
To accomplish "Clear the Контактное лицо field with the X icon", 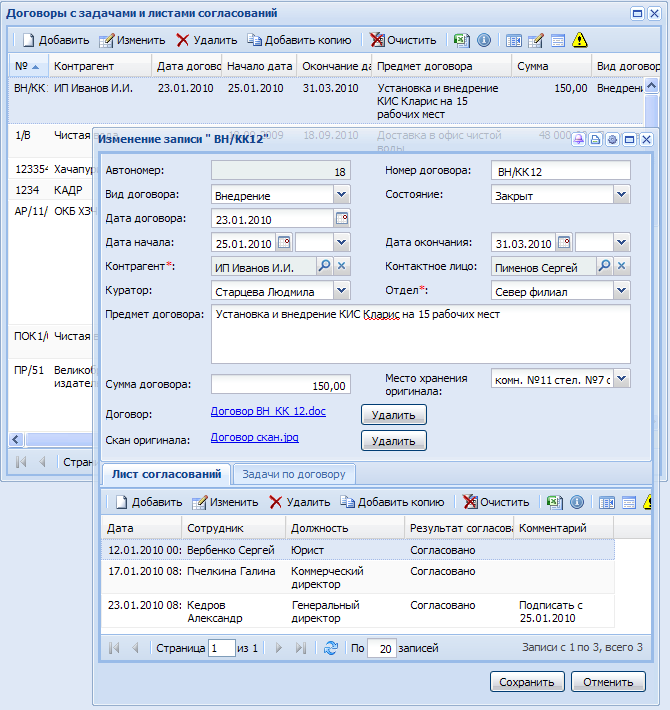I will (622, 266).
